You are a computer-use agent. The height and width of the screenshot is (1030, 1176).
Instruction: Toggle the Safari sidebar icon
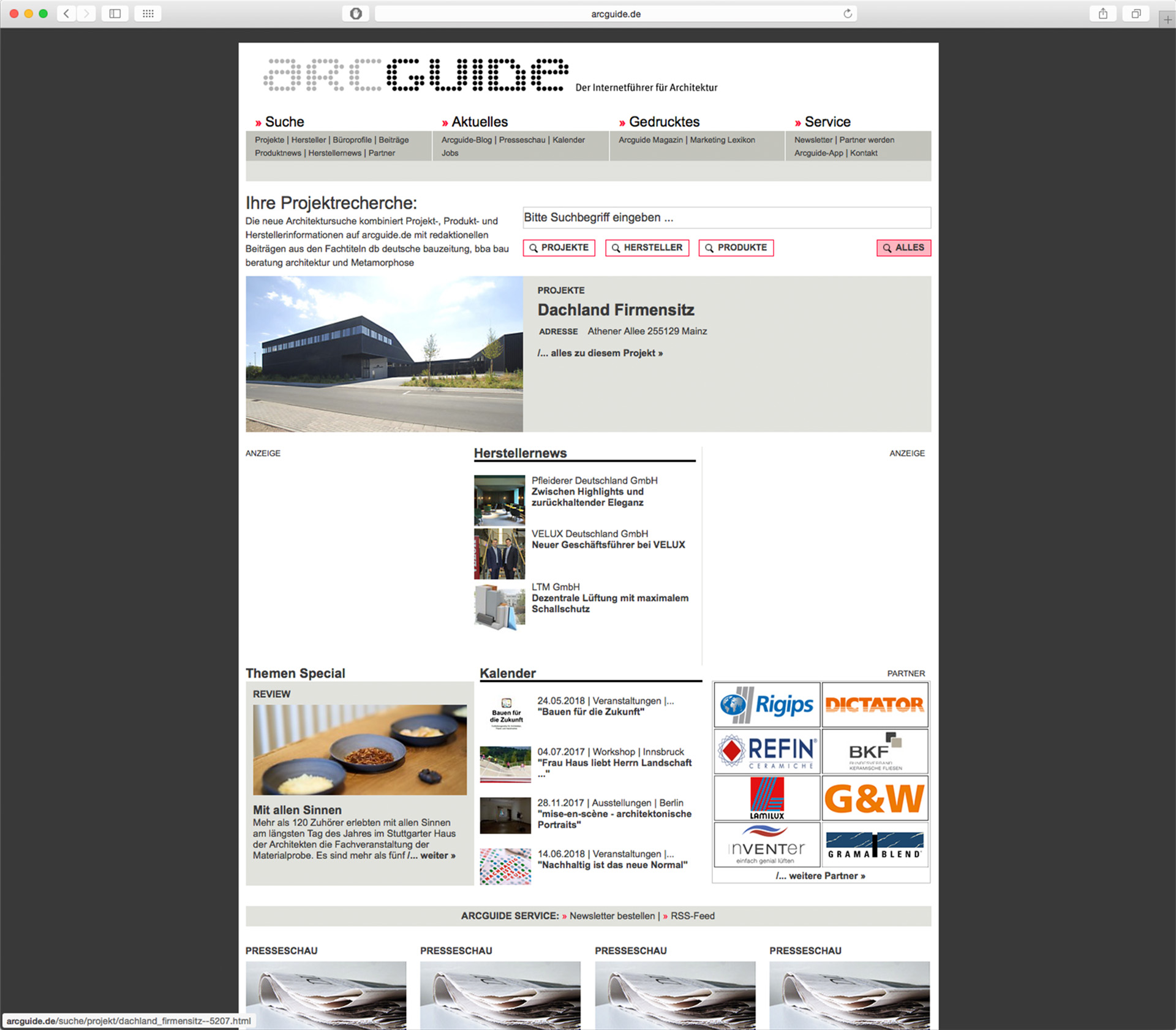115,13
